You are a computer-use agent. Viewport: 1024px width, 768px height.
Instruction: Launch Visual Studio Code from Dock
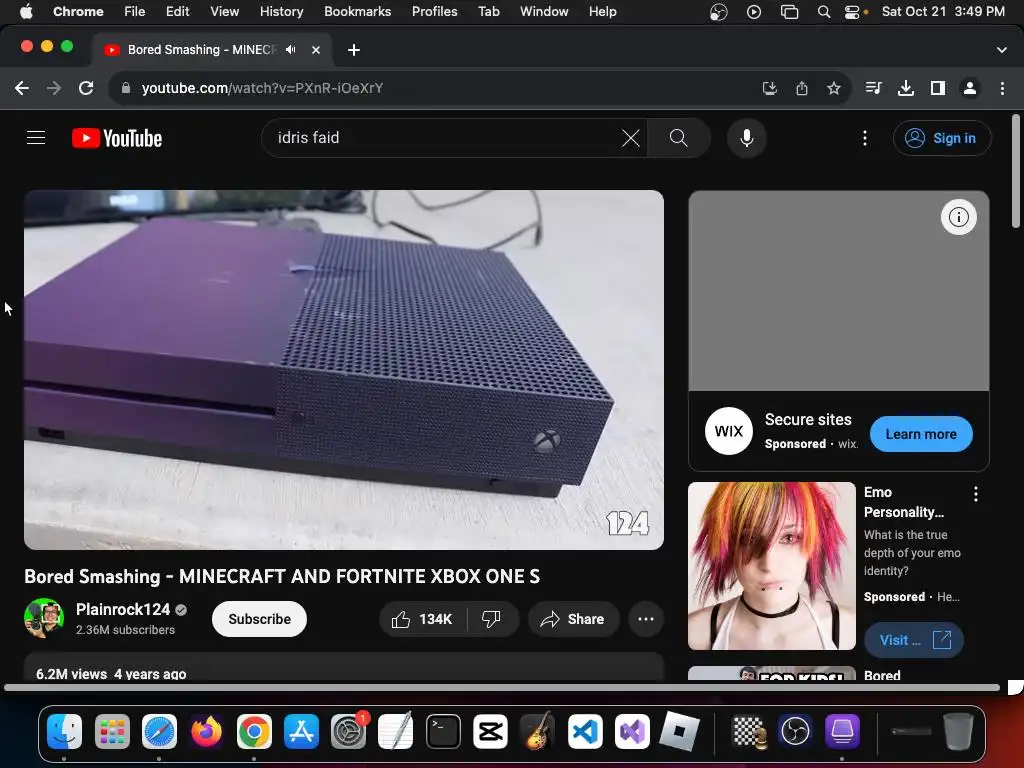coord(585,731)
